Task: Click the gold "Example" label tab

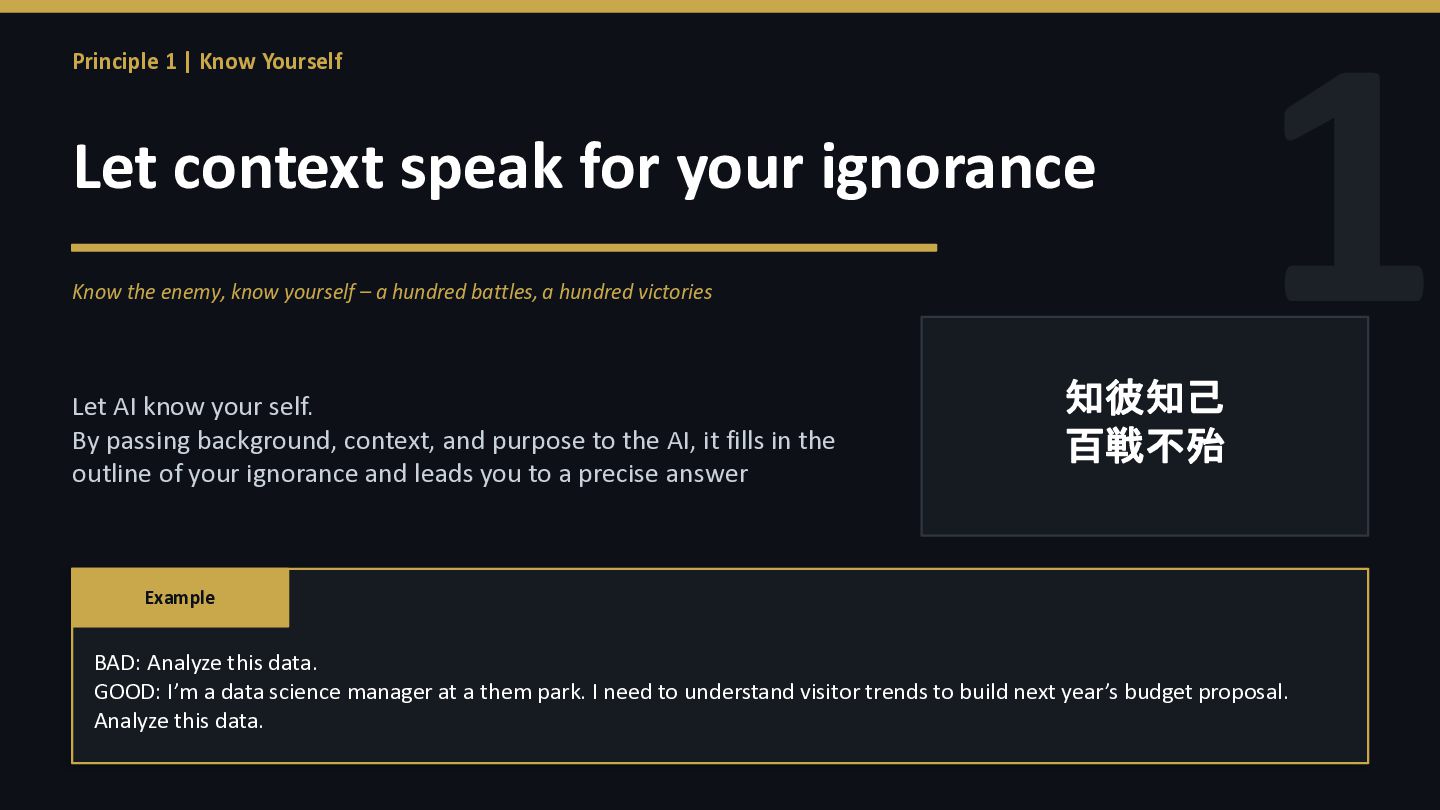Action: point(180,598)
